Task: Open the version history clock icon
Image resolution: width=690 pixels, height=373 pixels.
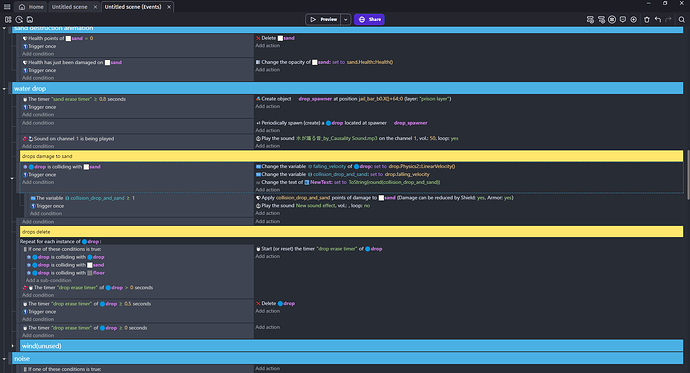Action: 19,19
